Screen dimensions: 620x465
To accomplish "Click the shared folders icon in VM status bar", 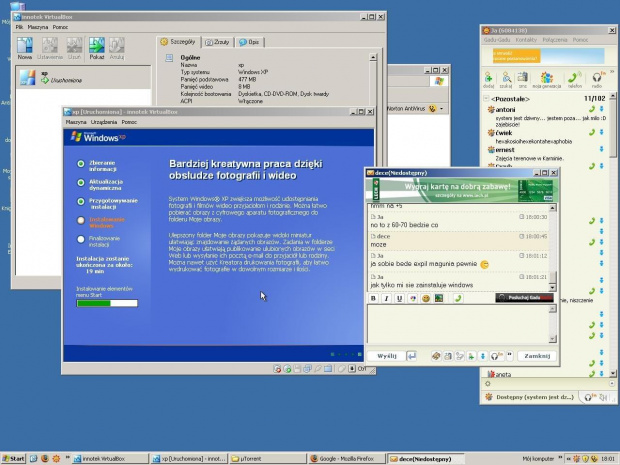I will pos(328,369).
